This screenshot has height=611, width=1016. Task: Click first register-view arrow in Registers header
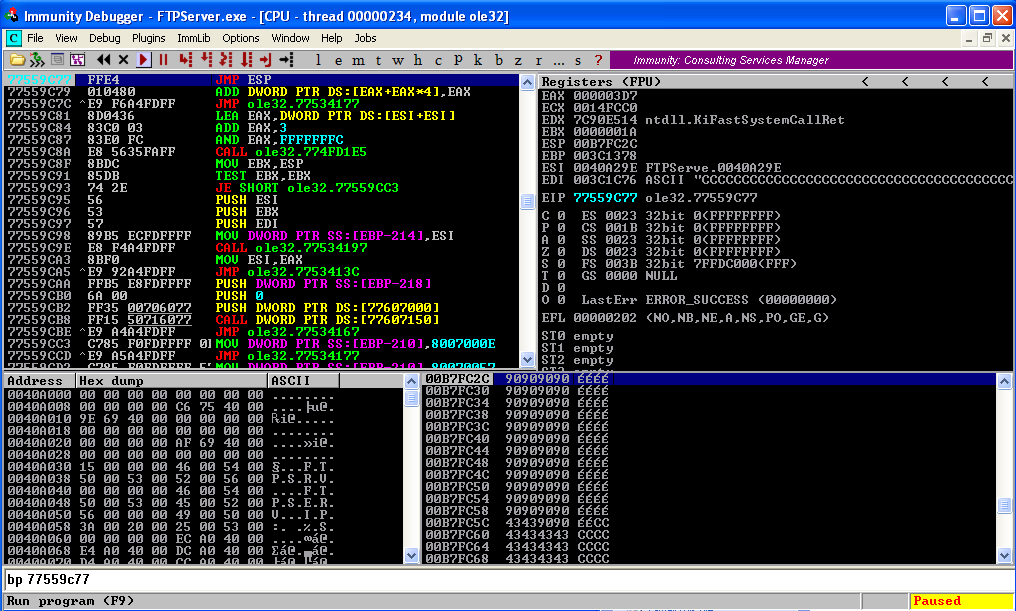click(865, 82)
